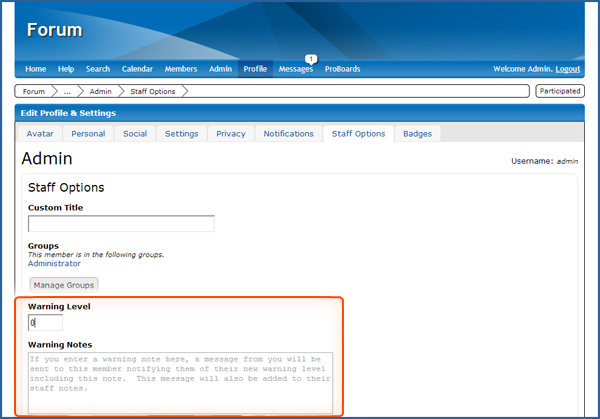Viewport: 600px width, 419px height.
Task: Click the 'Staff Options' section heading
Action: tap(66, 187)
